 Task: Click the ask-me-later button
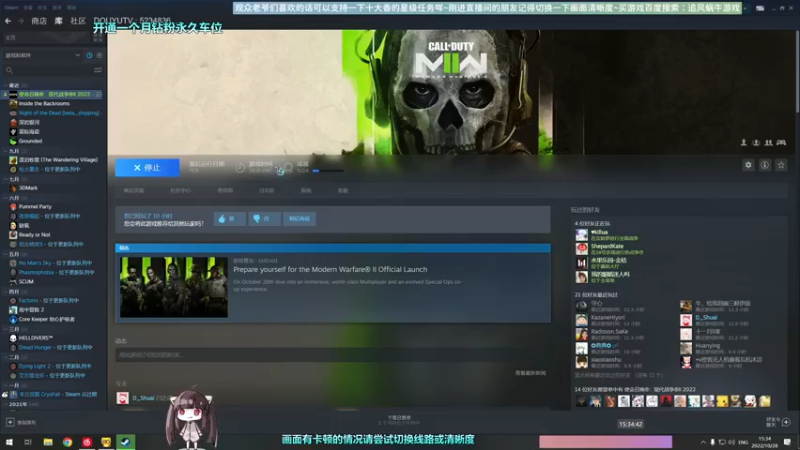(299, 219)
